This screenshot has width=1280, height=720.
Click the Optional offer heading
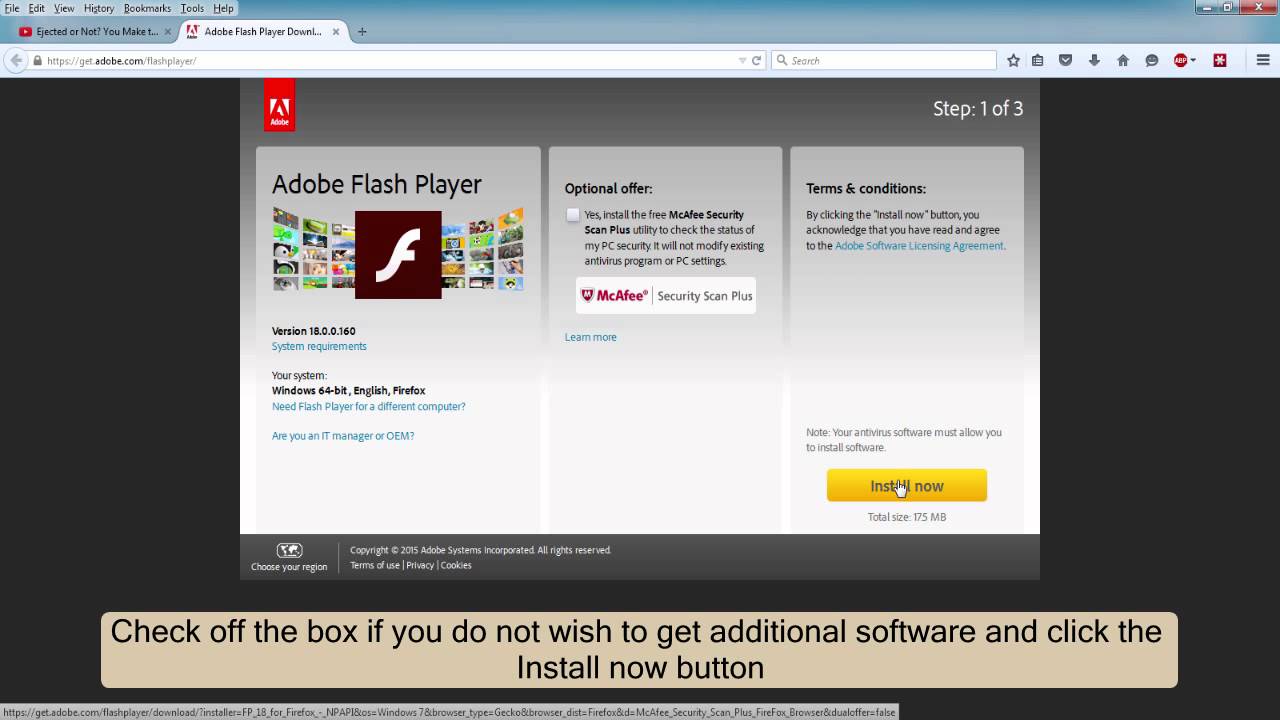tap(608, 188)
